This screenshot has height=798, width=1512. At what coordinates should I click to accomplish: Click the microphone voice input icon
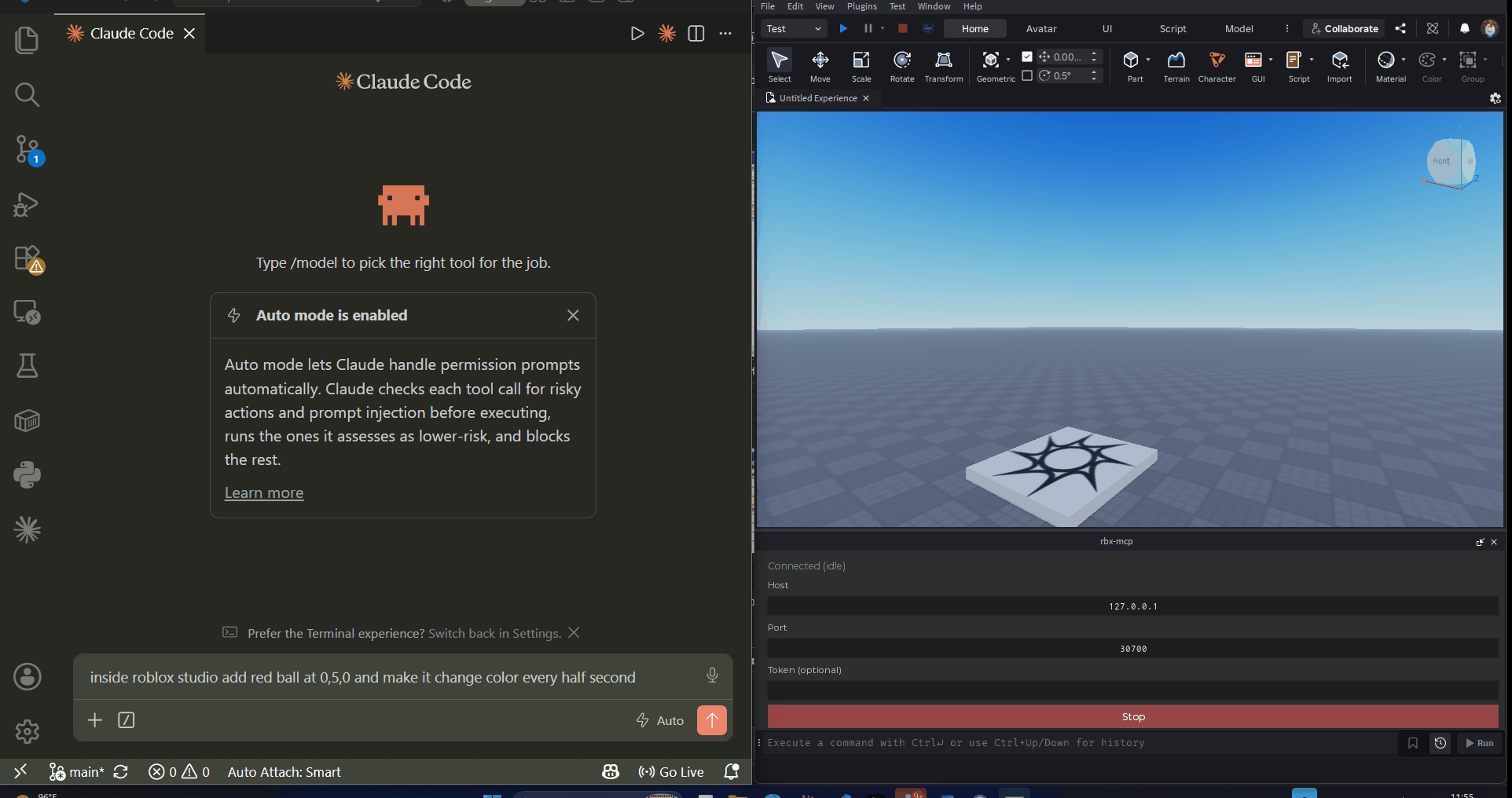click(712, 675)
